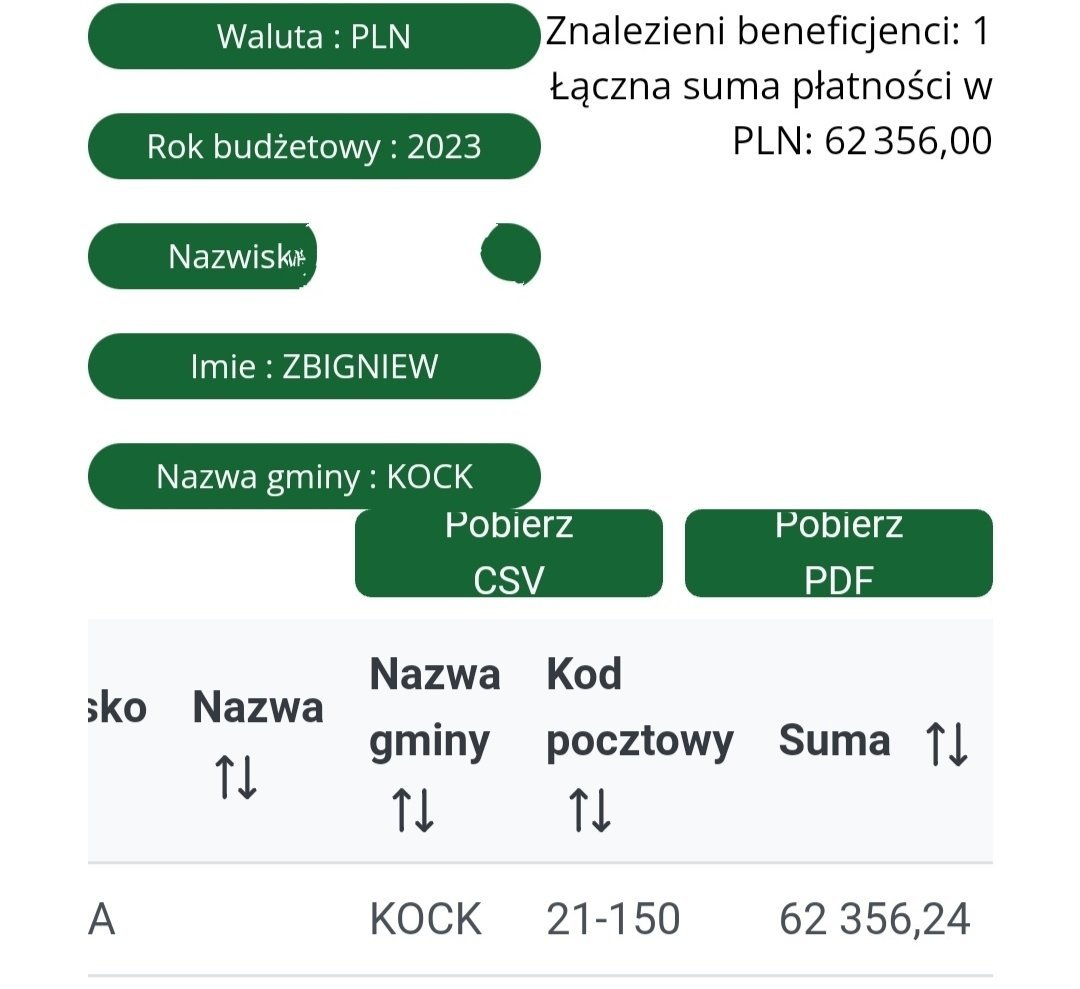Download results with Pobierz PDF
1080x989 pixels.
pos(838,553)
